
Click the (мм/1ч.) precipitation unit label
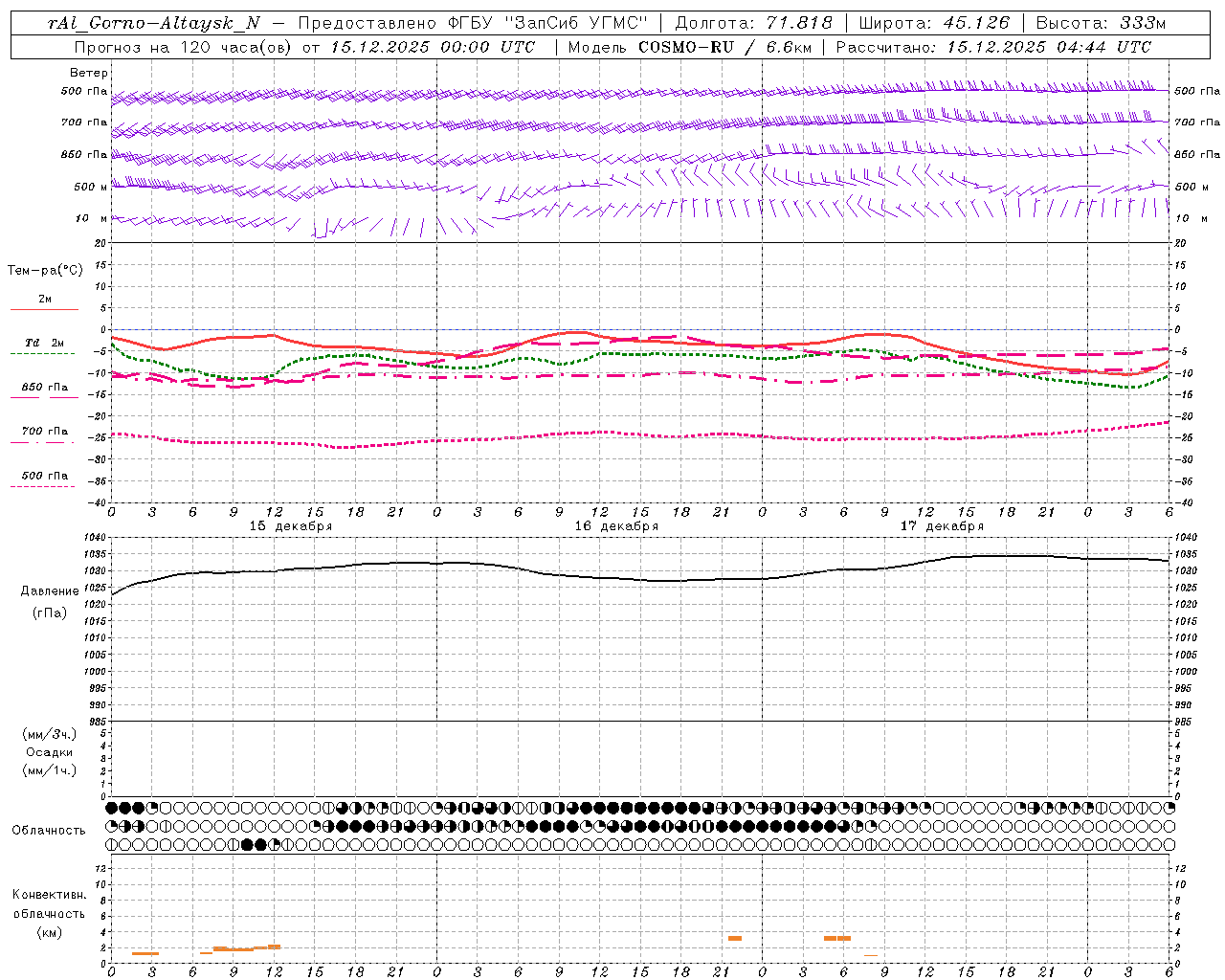pos(49,770)
